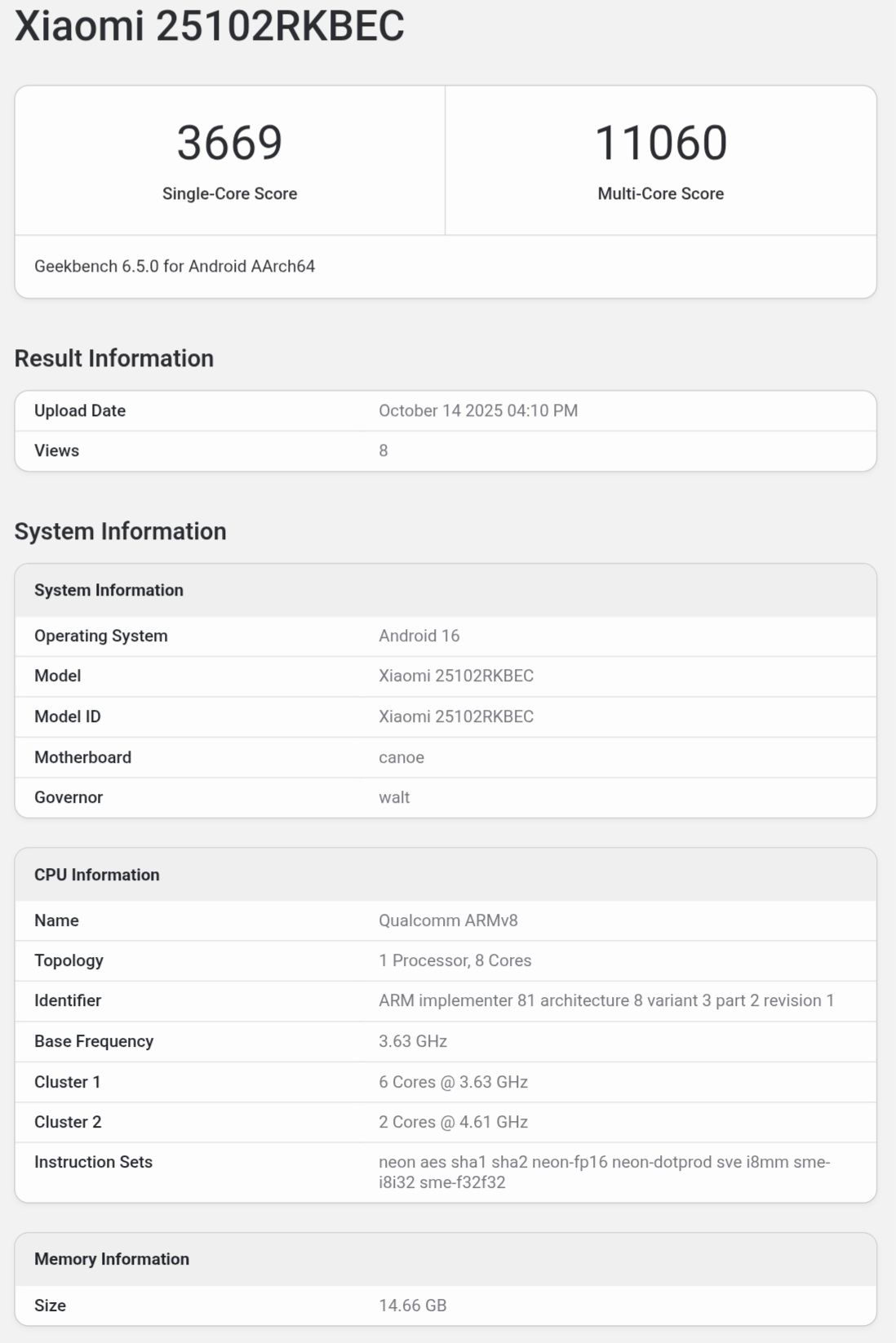This screenshot has width=896, height=1343.
Task: Click the Model ID value Xiaomi 25102RKBEC
Action: coord(455,716)
